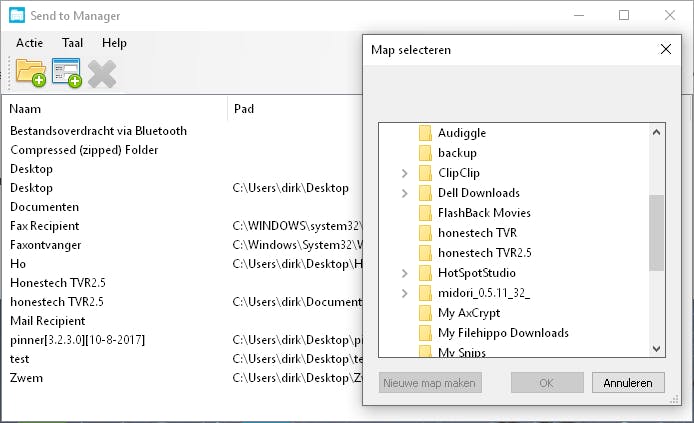Click the Send to Manager title bar icon
The height and width of the screenshot is (423, 694).
coord(17,15)
